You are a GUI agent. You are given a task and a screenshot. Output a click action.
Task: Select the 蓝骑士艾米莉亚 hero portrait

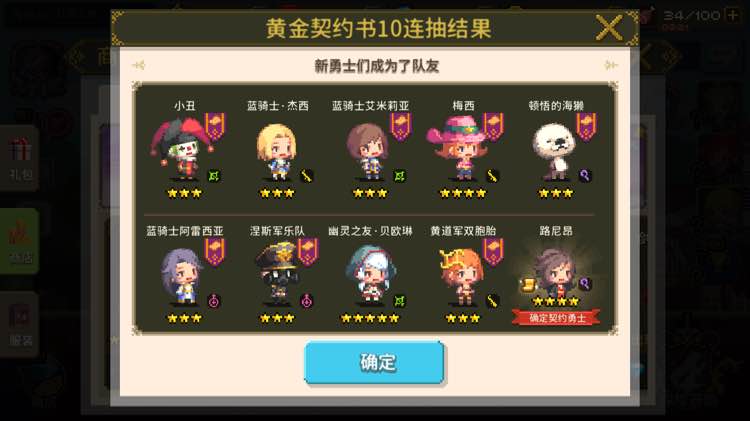point(368,151)
